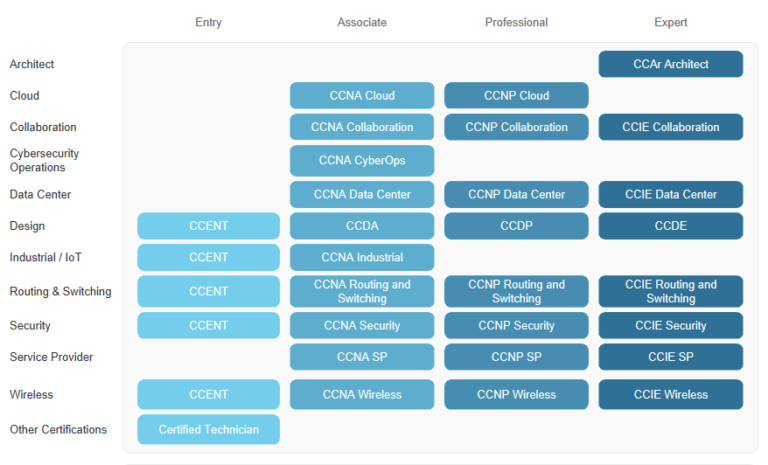This screenshot has height=465, width=768.
Task: Select CCIE Security certification
Action: tap(671, 325)
